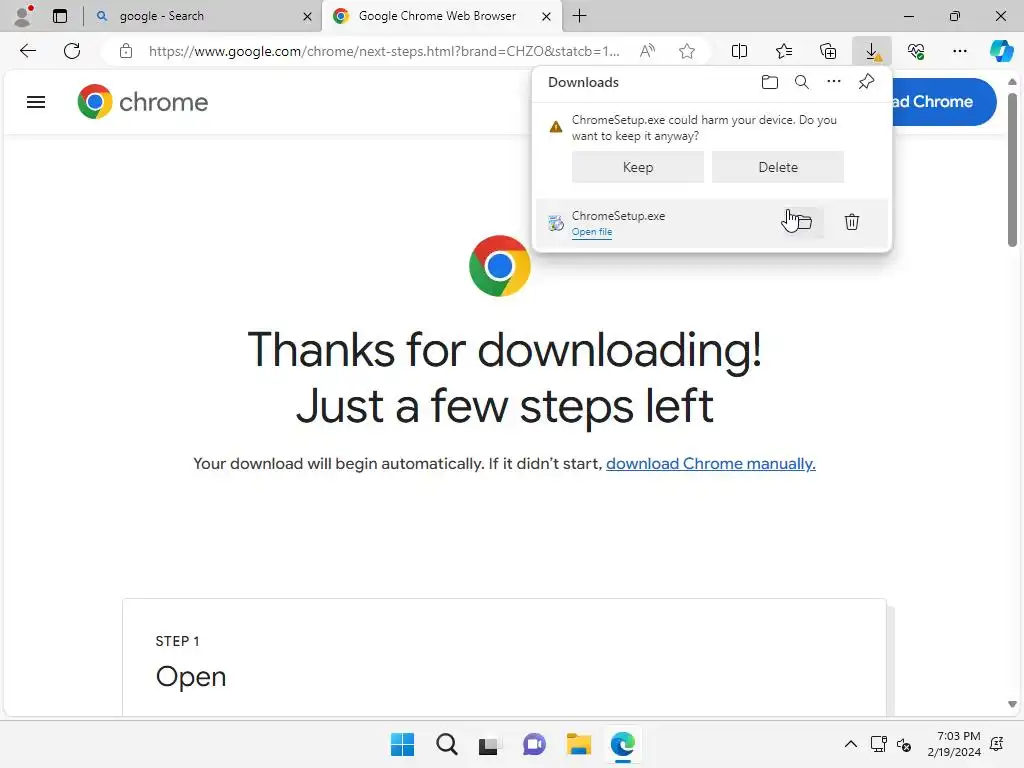Toggle the split screen icon

(x=739, y=51)
